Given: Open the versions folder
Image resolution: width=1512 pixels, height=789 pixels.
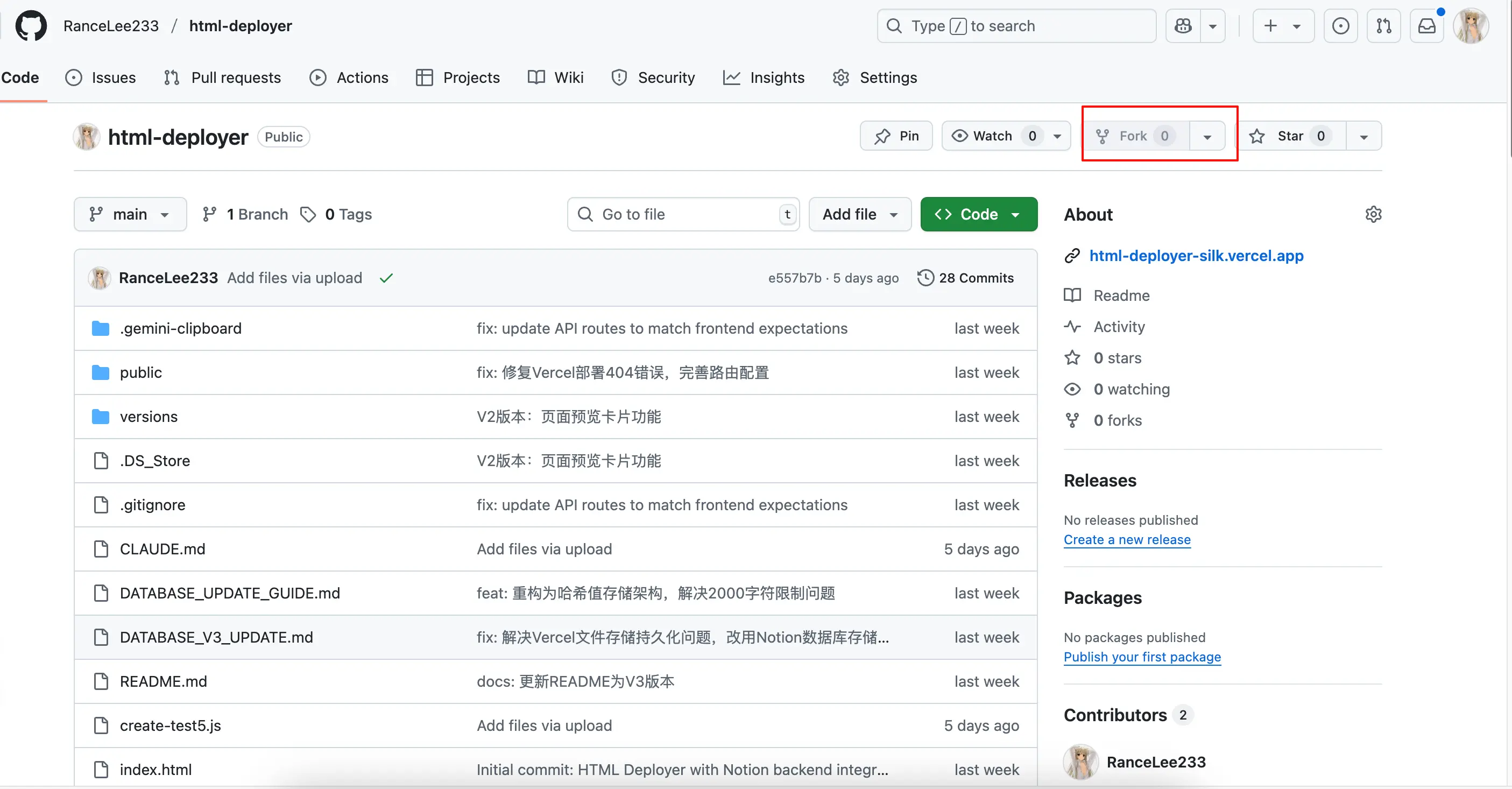Looking at the screenshot, I should click(149, 417).
